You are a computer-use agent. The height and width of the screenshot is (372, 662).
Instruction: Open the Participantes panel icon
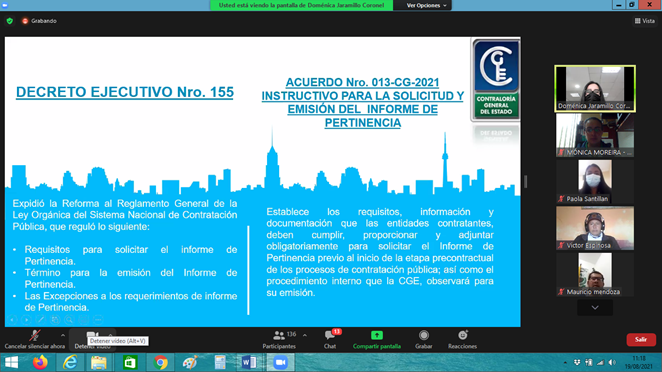coord(279,336)
